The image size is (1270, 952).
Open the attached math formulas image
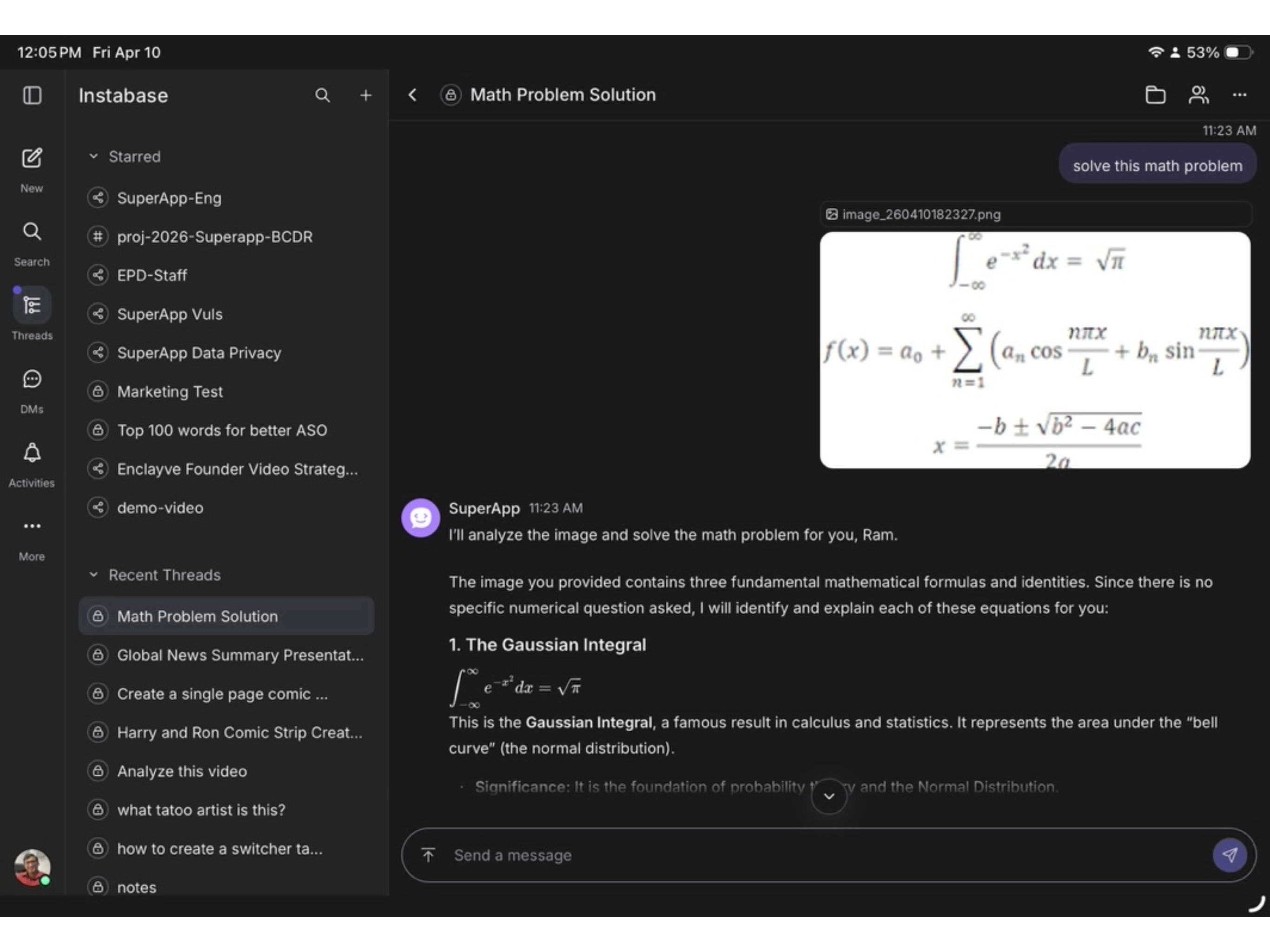pos(1035,350)
